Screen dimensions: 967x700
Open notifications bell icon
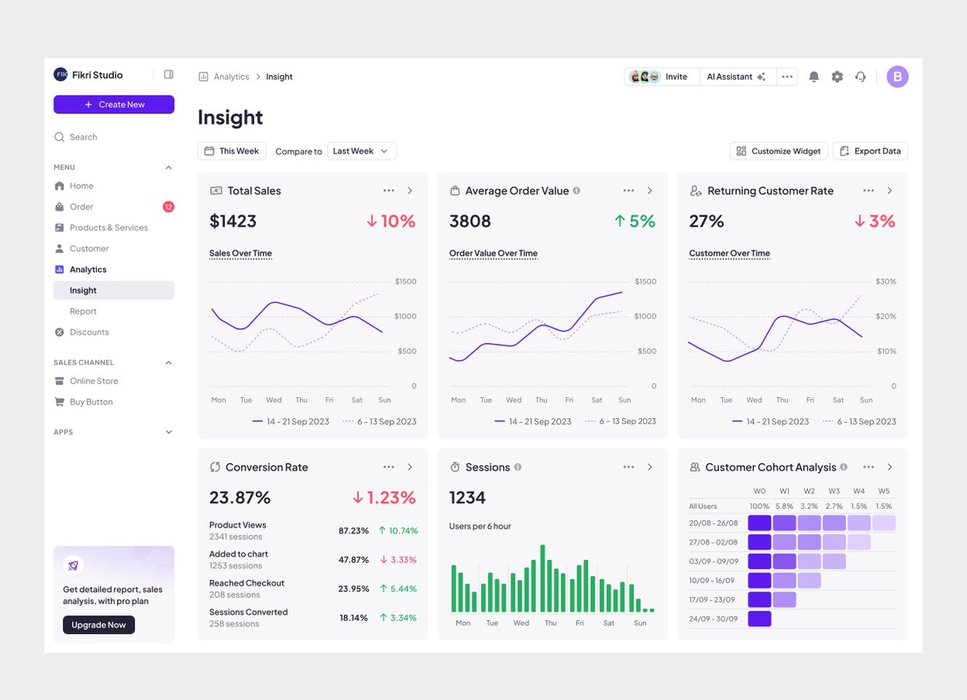pyautogui.click(x=813, y=76)
